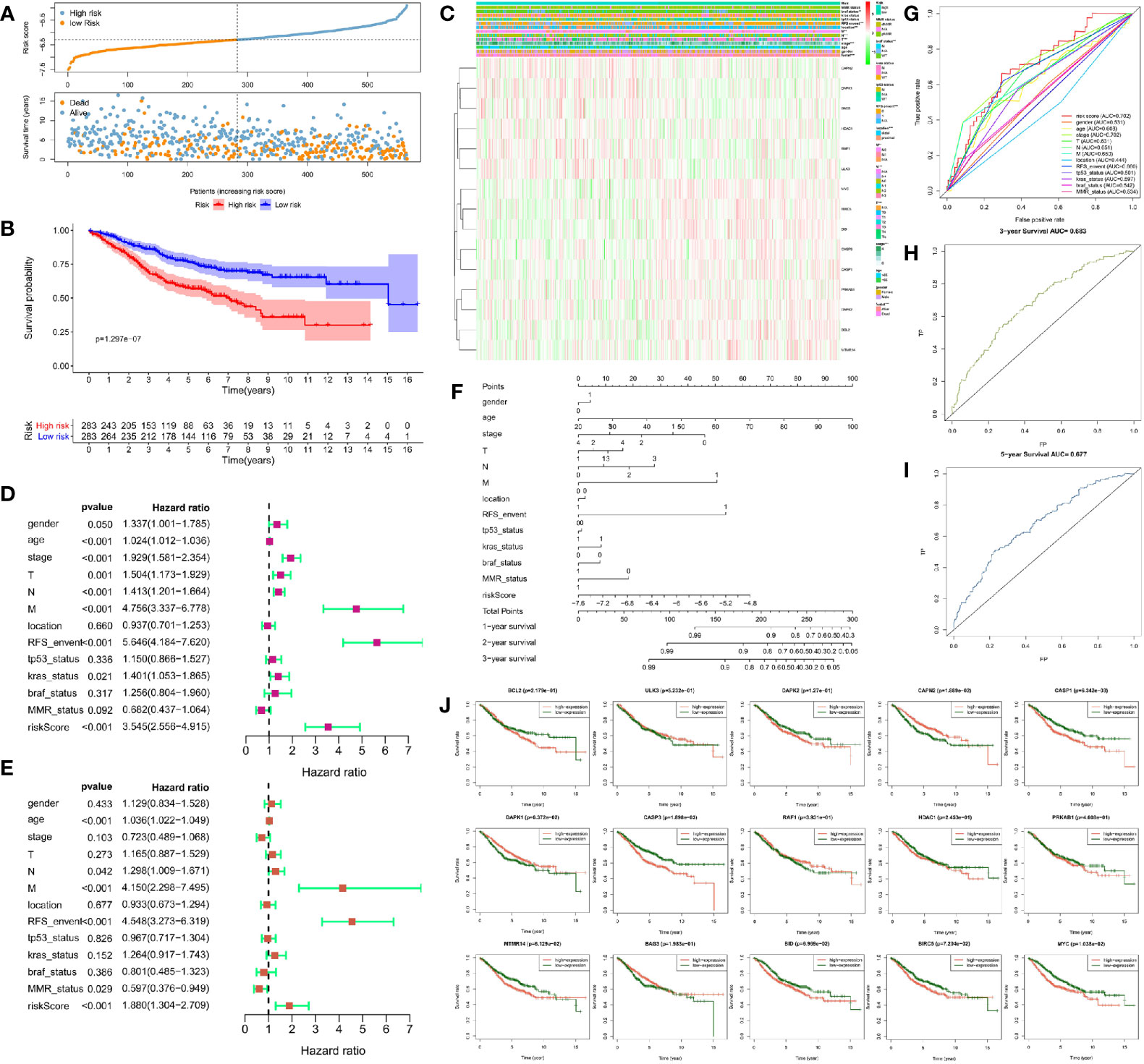Click hazard ratio value '4.150(2.298-7.495)'
Screen dimensions: 1144x1064
(x=165, y=888)
